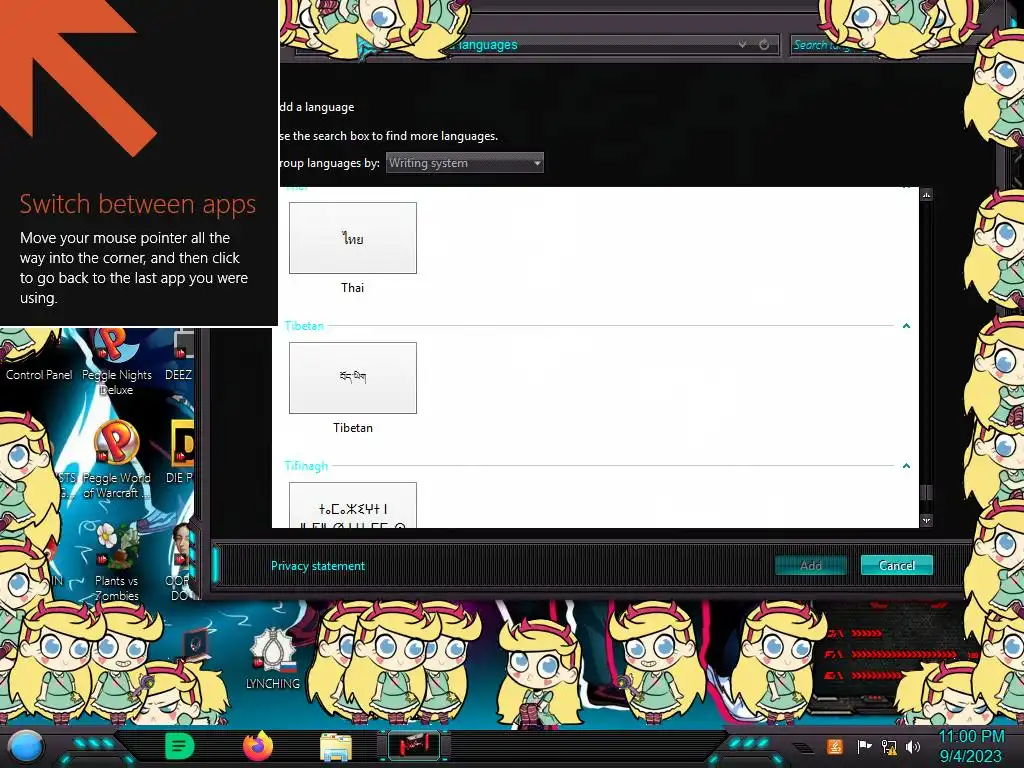Click the Control Panel desktop label

point(39,375)
